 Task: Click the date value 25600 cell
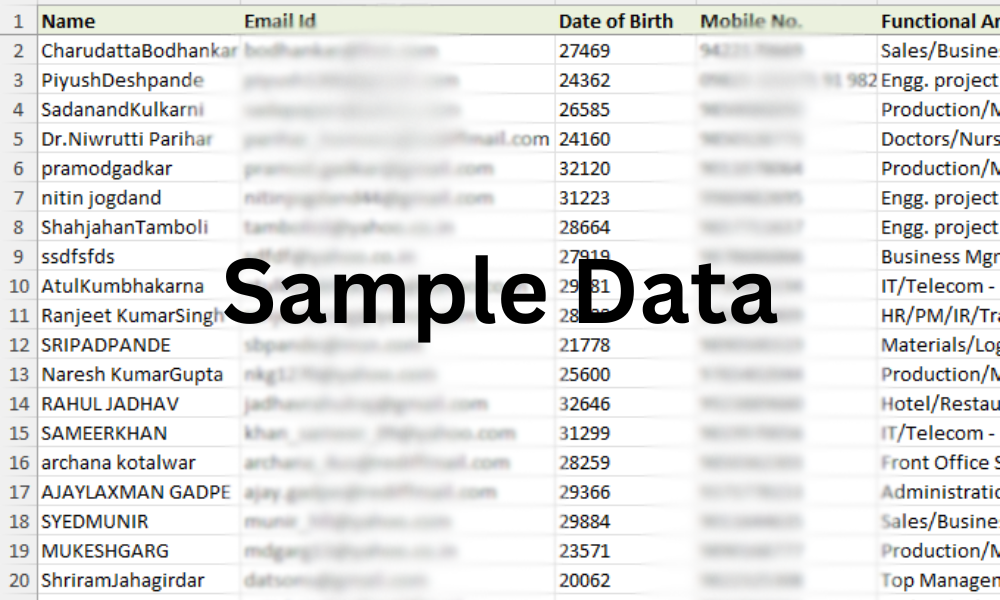click(x=626, y=374)
